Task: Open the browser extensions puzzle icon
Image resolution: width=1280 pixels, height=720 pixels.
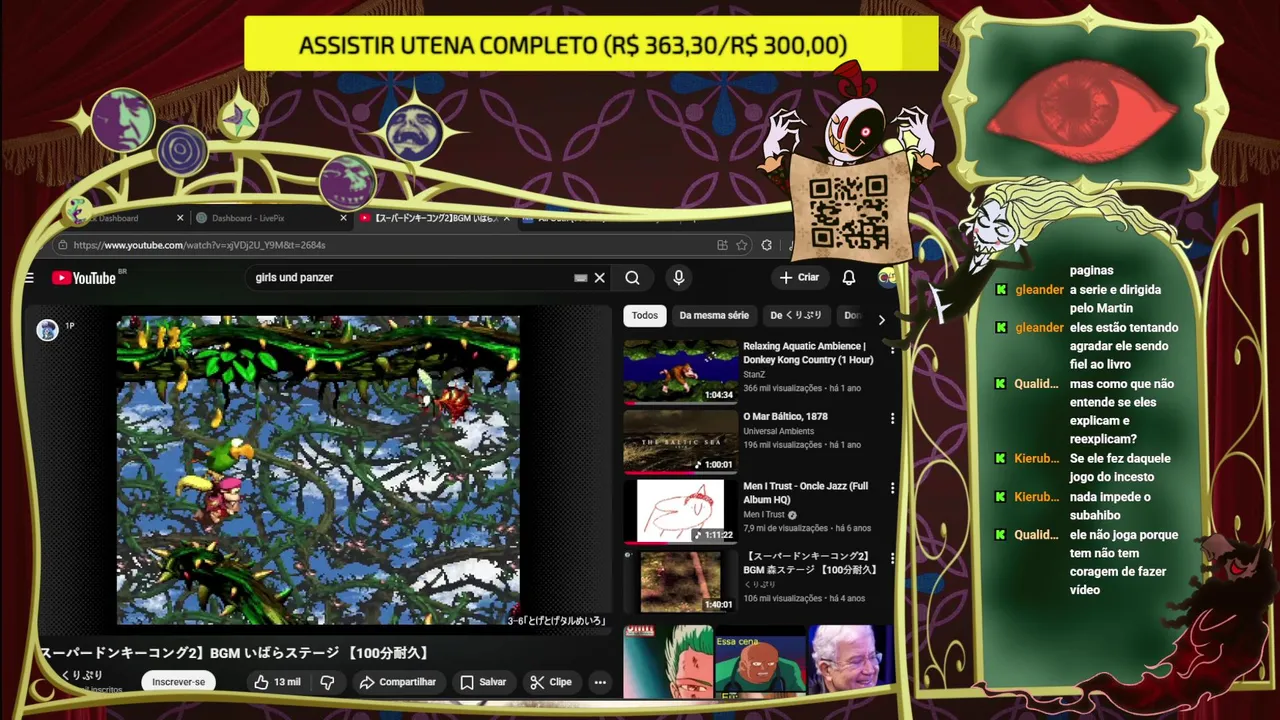Action: click(x=767, y=245)
